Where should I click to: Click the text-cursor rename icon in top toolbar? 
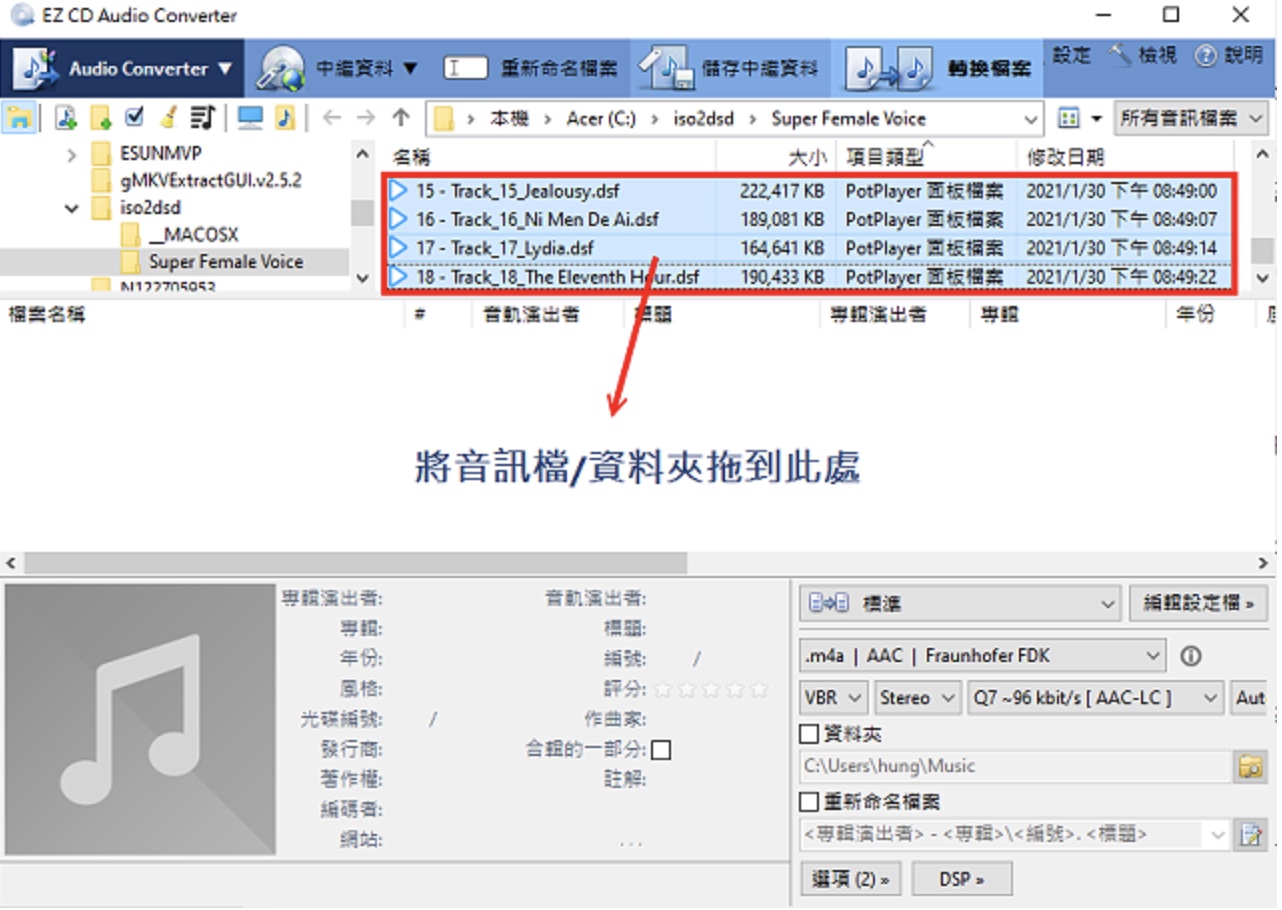[x=464, y=68]
